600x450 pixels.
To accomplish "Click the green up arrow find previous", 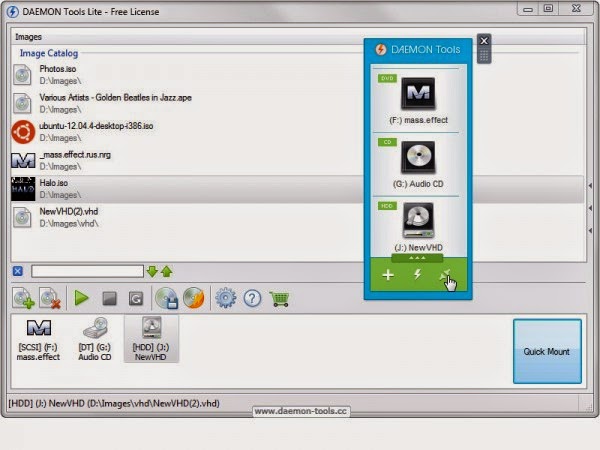I will point(166,271).
